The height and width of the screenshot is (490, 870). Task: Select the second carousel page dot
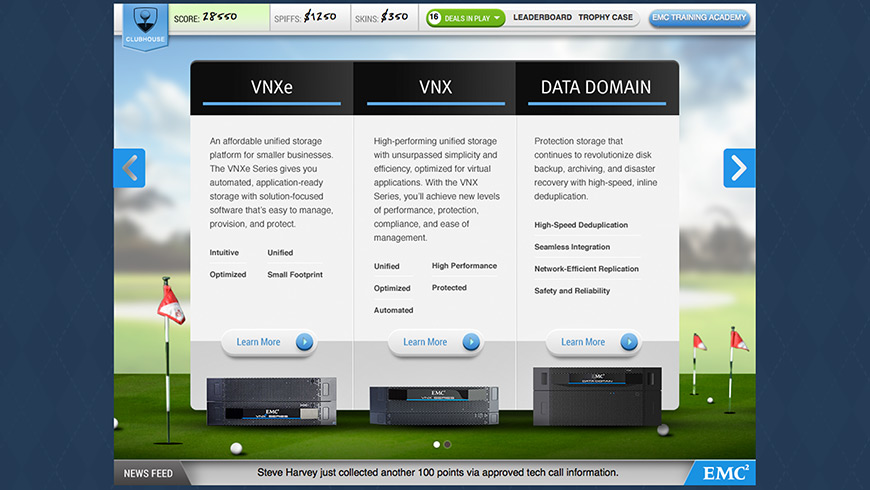tap(448, 444)
